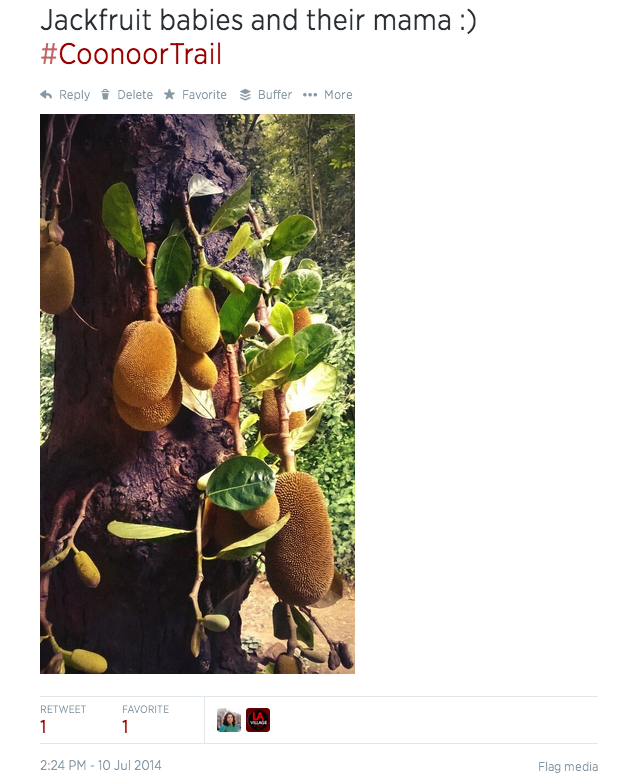Screen dimensions: 638x780
Task: Click the Buffer stacked layers icon
Action: [x=245, y=95]
